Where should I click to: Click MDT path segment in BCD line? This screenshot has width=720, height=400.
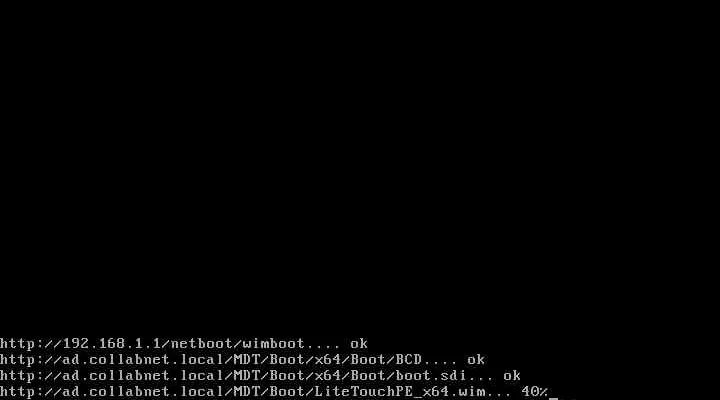pos(247,360)
